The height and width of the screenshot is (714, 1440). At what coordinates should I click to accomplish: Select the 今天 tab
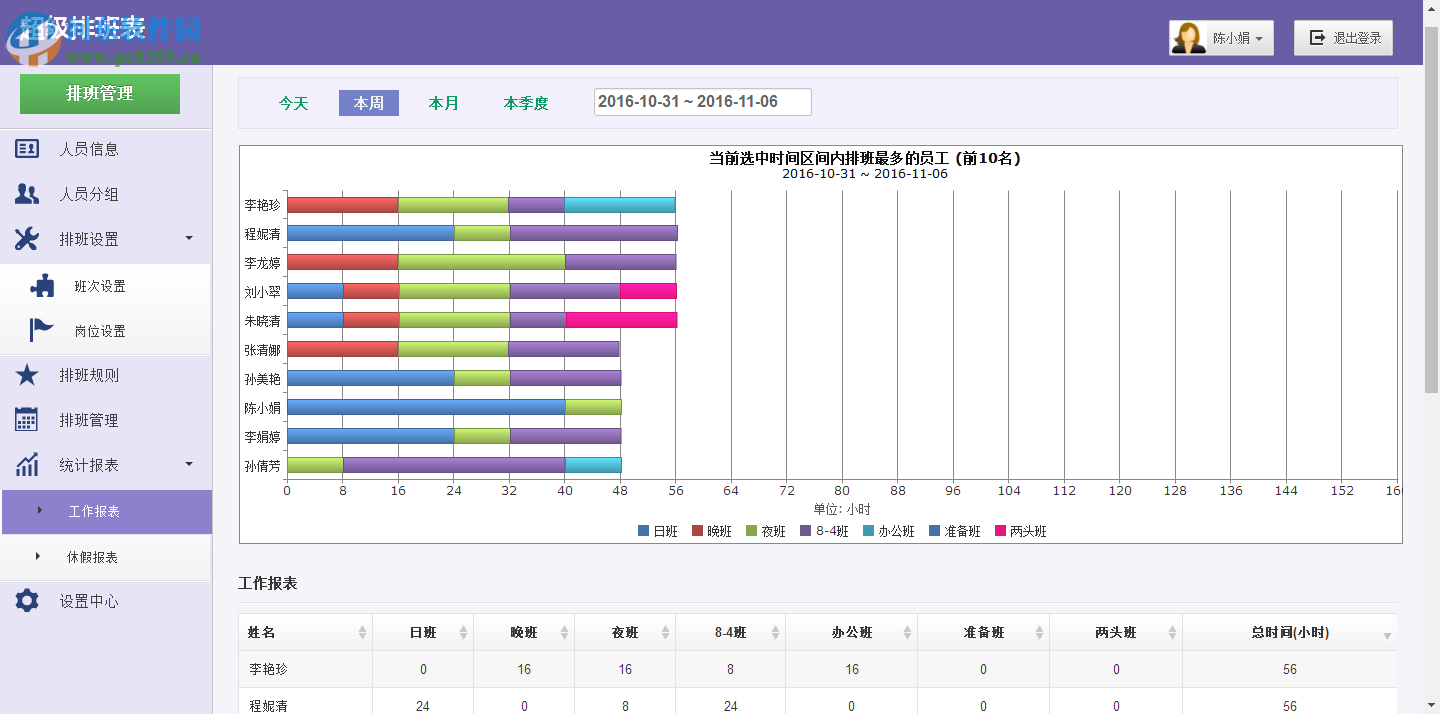[x=294, y=102]
